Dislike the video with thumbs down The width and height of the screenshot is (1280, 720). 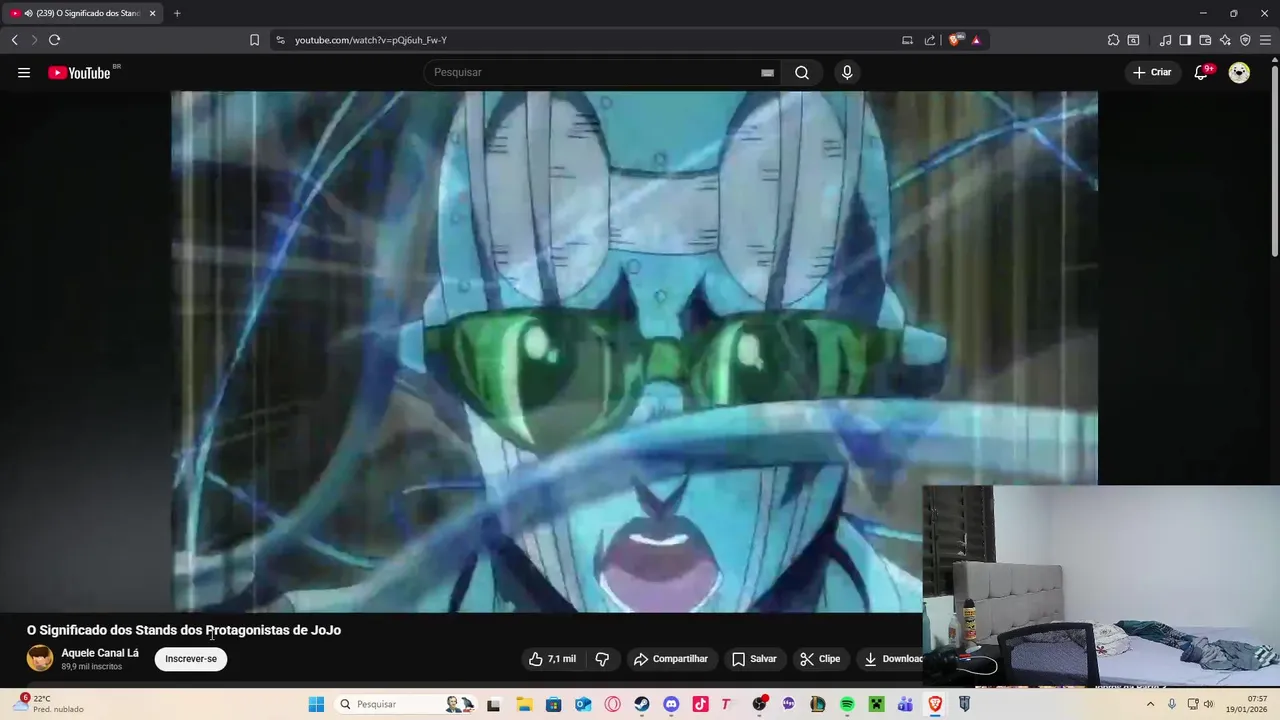(x=602, y=659)
